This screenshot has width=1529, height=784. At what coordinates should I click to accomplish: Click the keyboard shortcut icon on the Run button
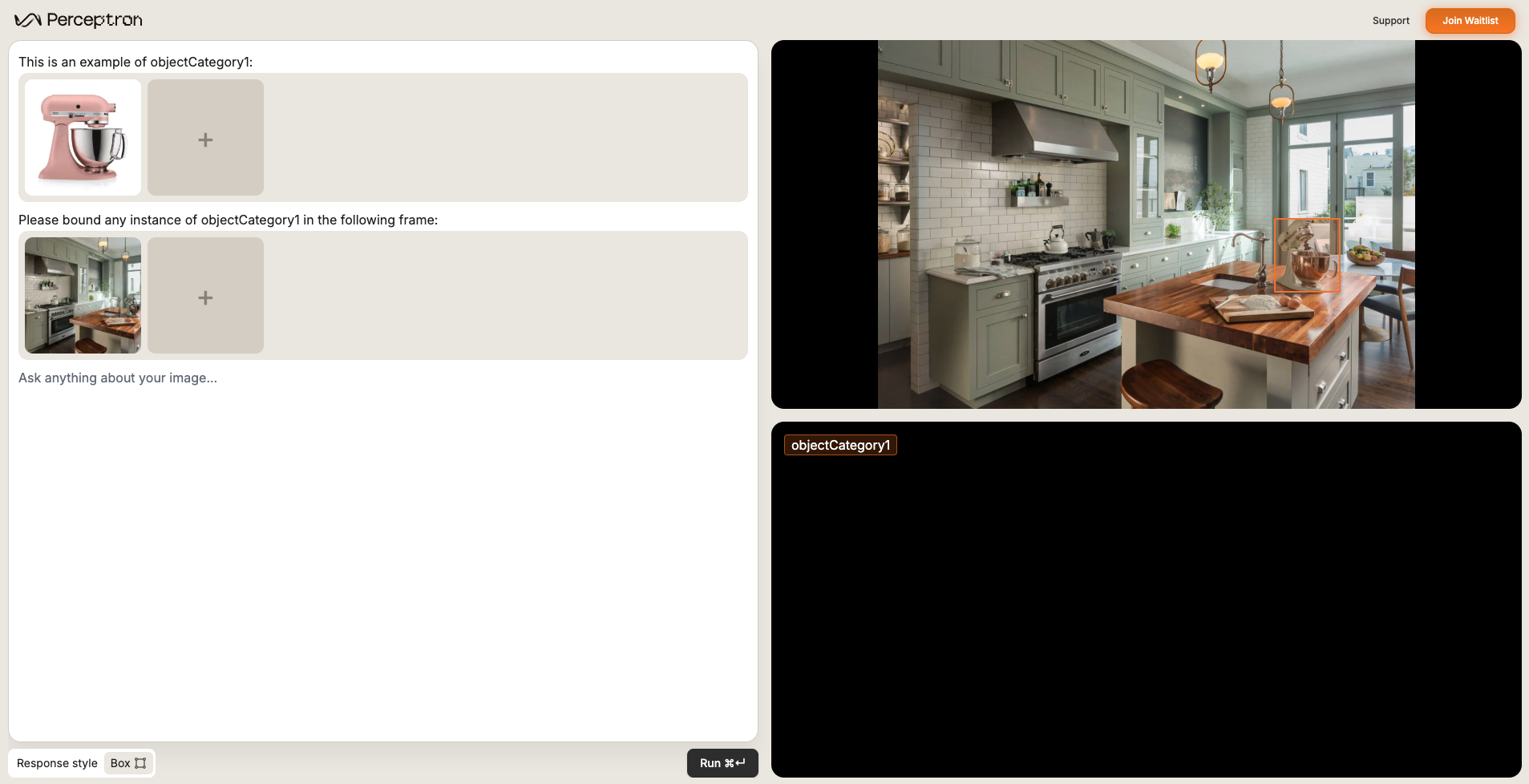click(734, 763)
